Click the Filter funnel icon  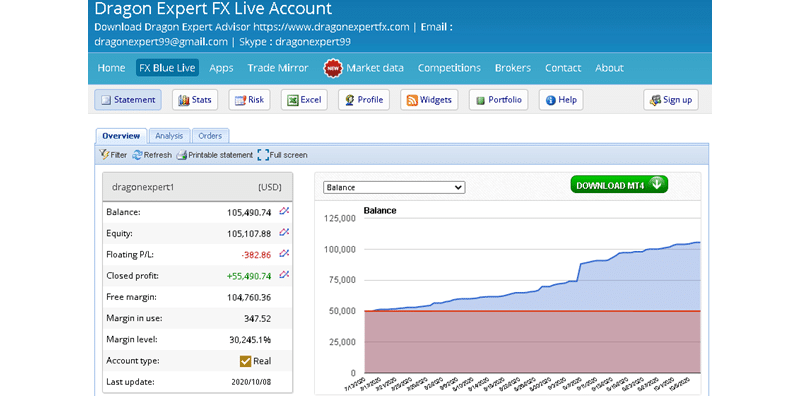(104, 155)
